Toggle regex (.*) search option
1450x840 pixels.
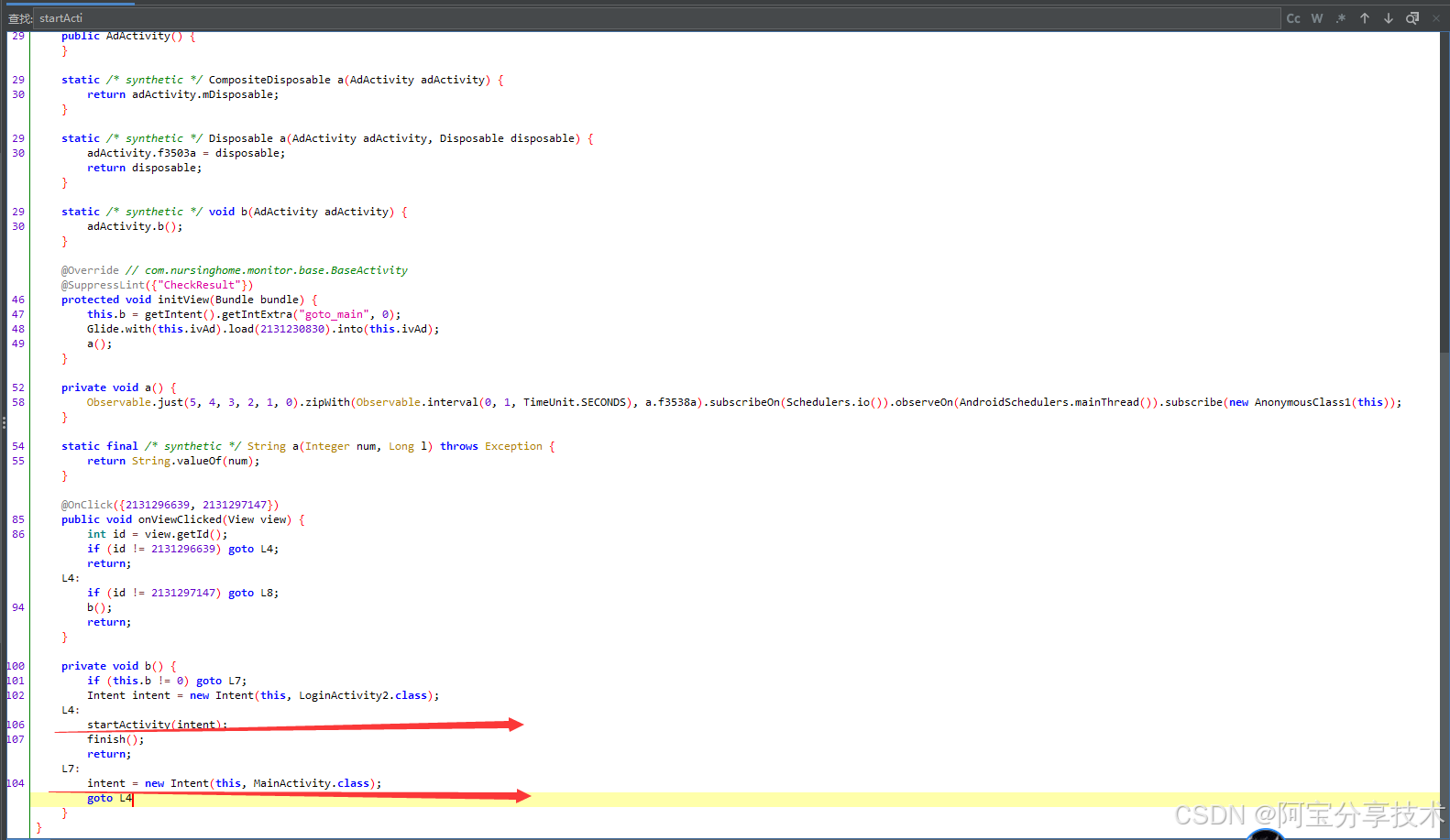pos(1341,18)
